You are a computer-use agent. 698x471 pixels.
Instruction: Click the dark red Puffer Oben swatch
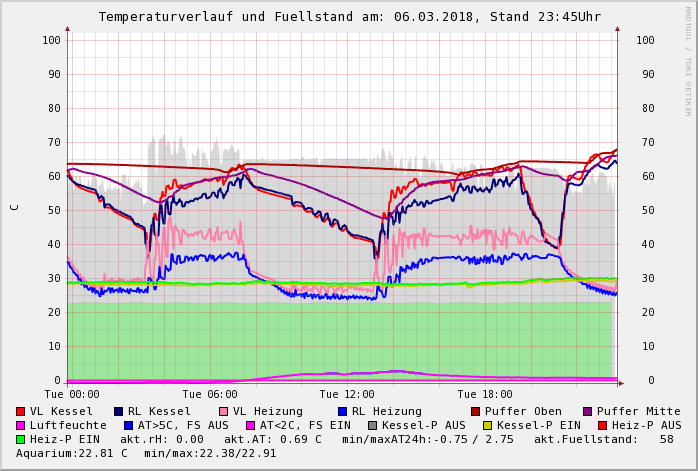[x=475, y=411]
